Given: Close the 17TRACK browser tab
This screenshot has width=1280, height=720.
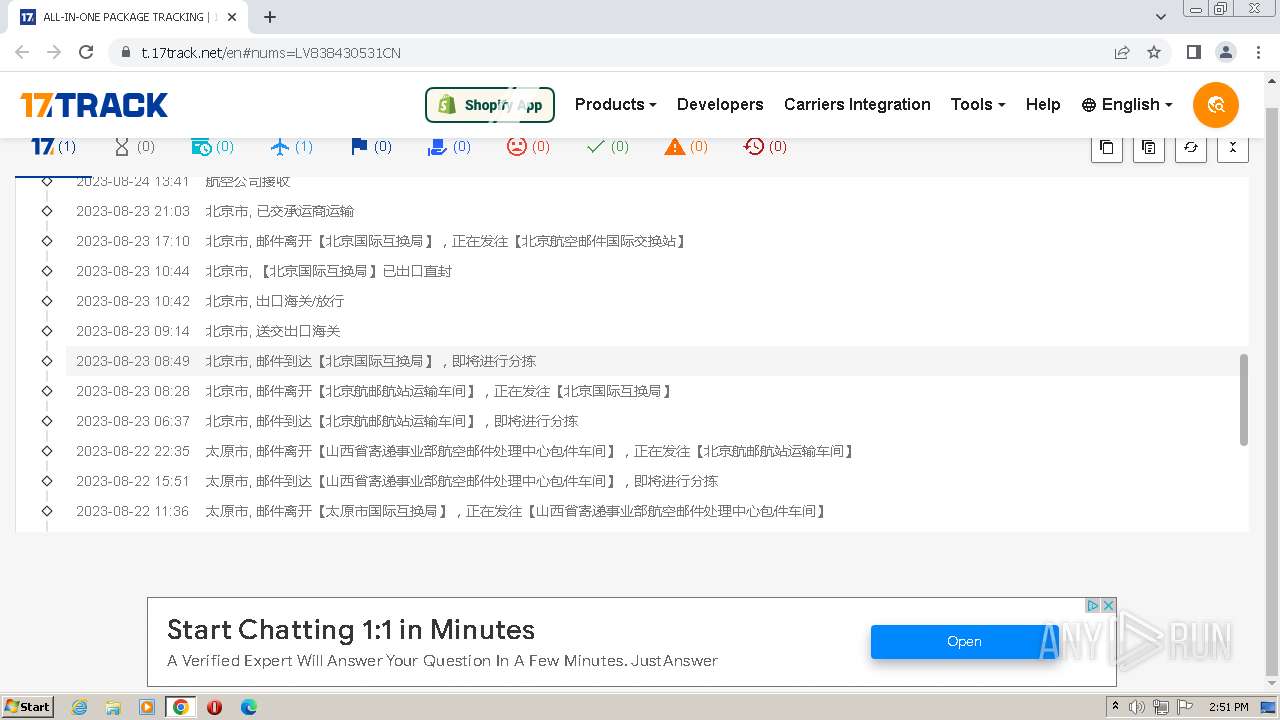Looking at the screenshot, I should click(232, 17).
